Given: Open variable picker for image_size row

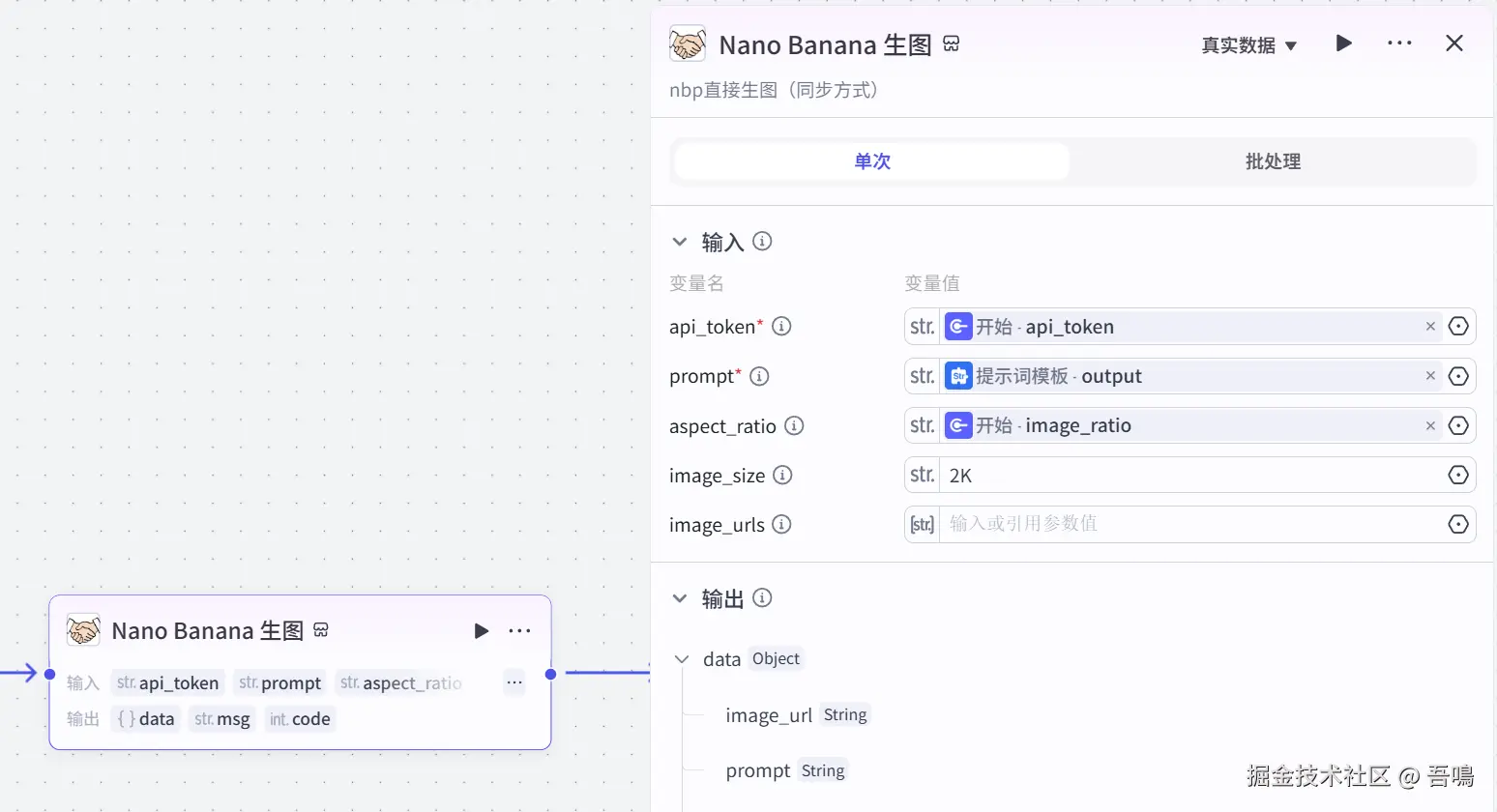Looking at the screenshot, I should click(x=1458, y=475).
